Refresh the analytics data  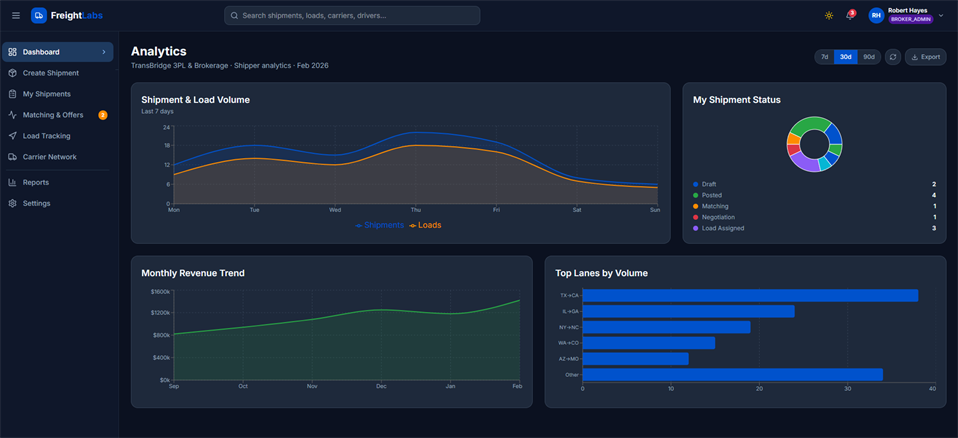tap(893, 57)
